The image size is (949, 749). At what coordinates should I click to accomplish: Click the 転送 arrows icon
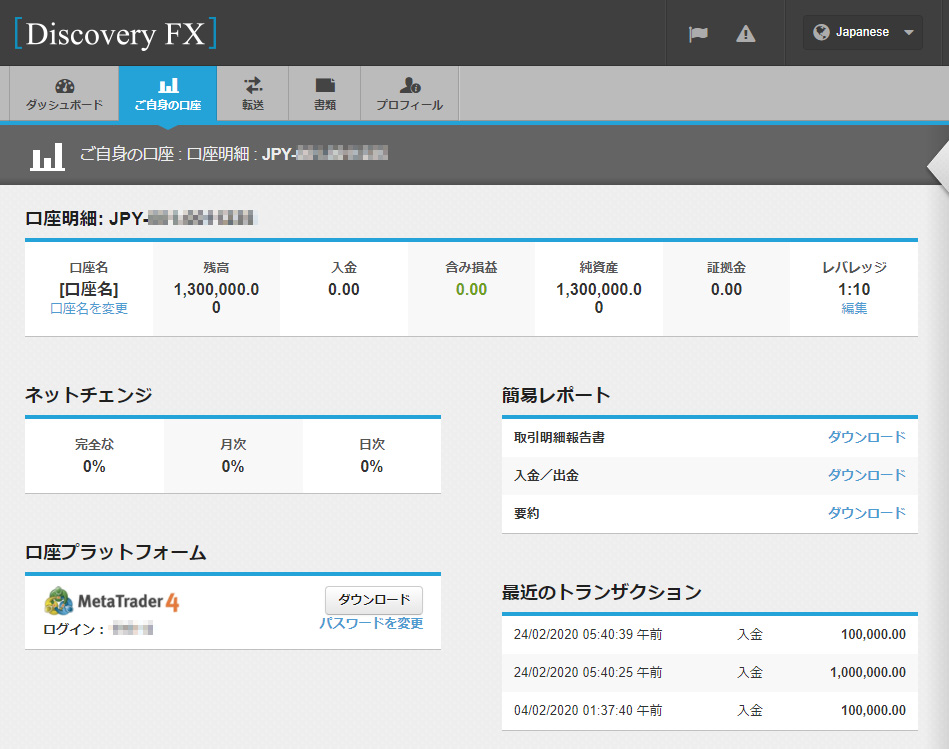(x=253, y=85)
